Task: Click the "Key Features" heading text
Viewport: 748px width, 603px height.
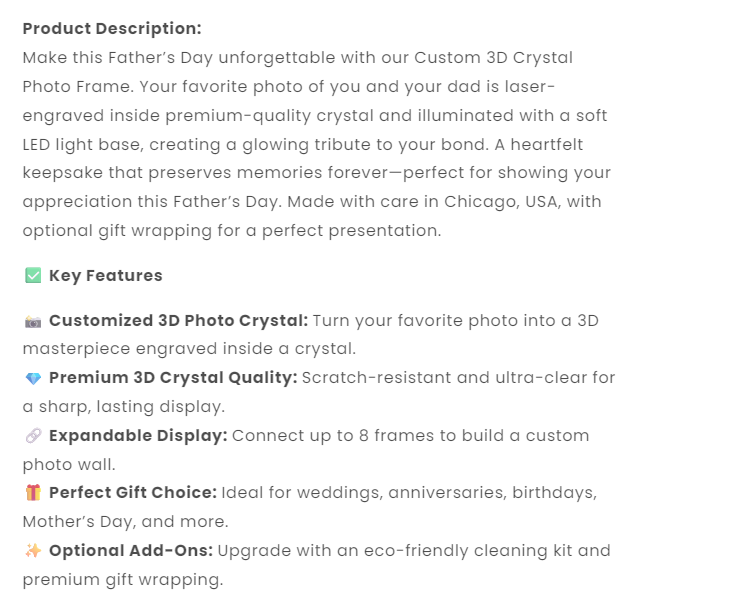Action: [x=105, y=276]
